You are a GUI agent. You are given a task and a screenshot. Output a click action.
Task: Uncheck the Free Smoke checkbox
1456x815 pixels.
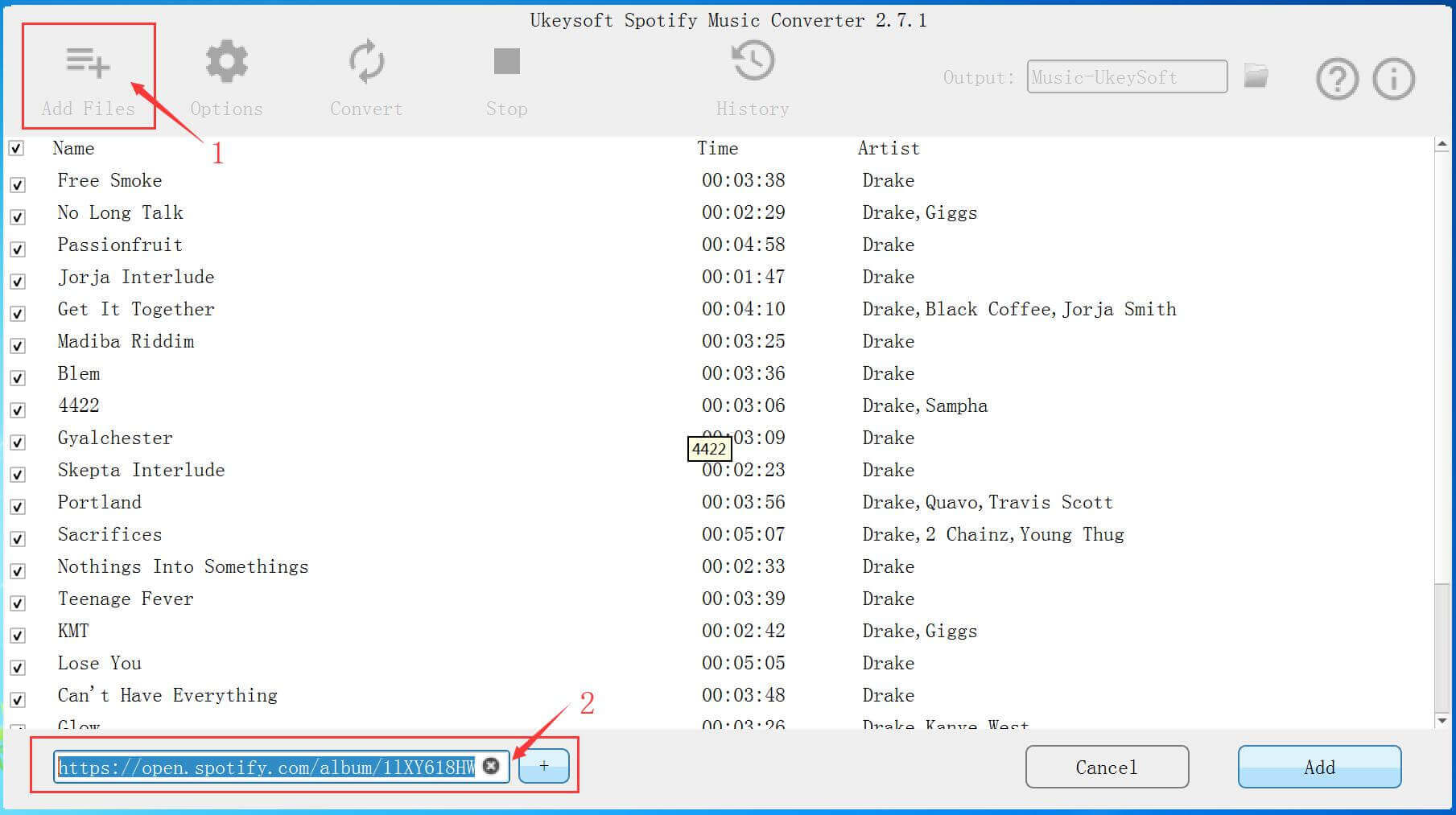pos(17,185)
